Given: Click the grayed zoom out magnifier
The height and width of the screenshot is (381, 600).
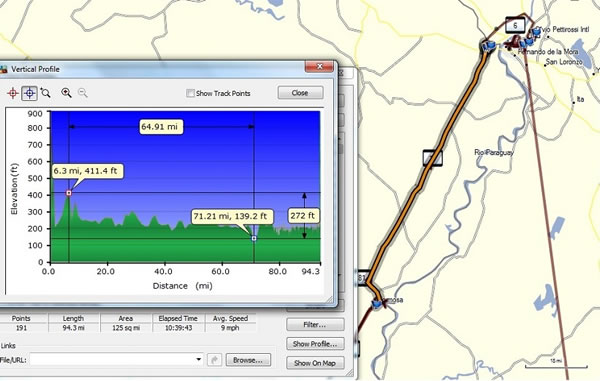Looking at the screenshot, I should click(83, 93).
